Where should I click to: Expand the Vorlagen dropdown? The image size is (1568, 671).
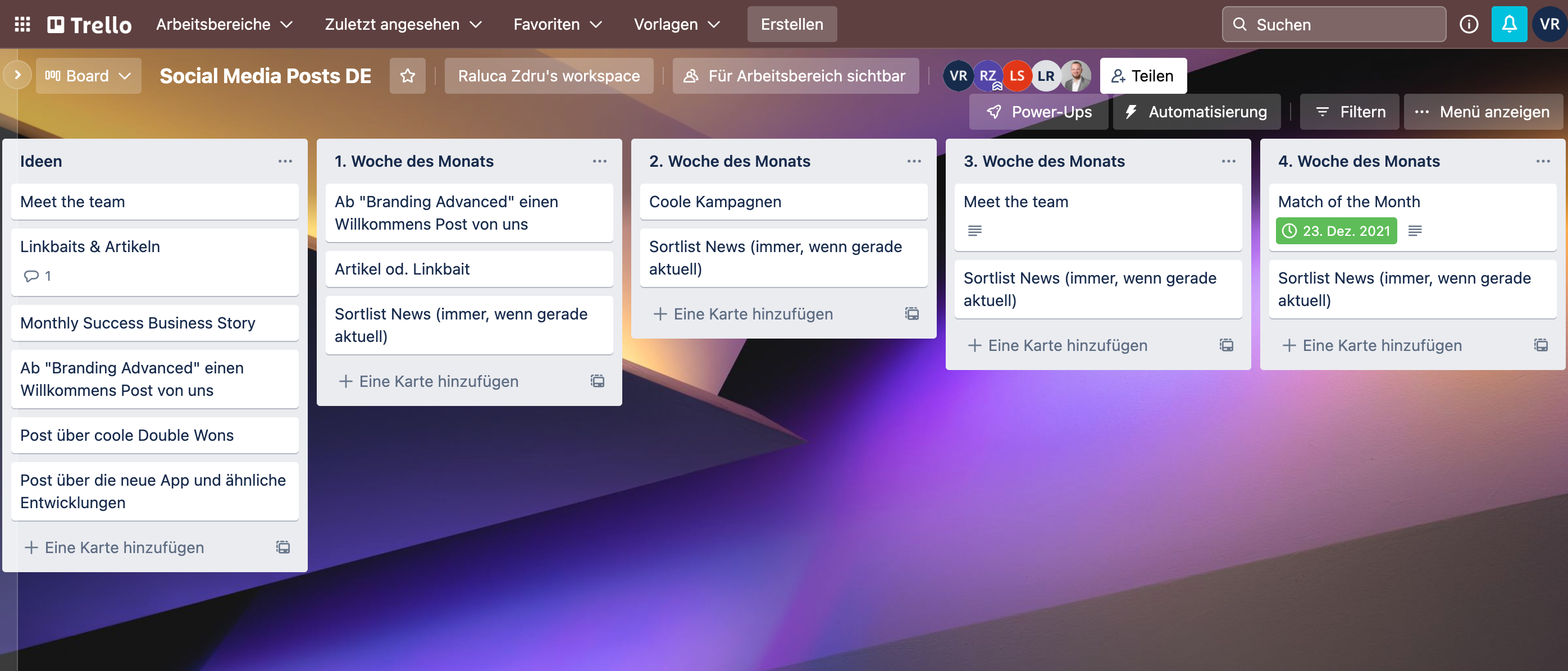click(677, 24)
